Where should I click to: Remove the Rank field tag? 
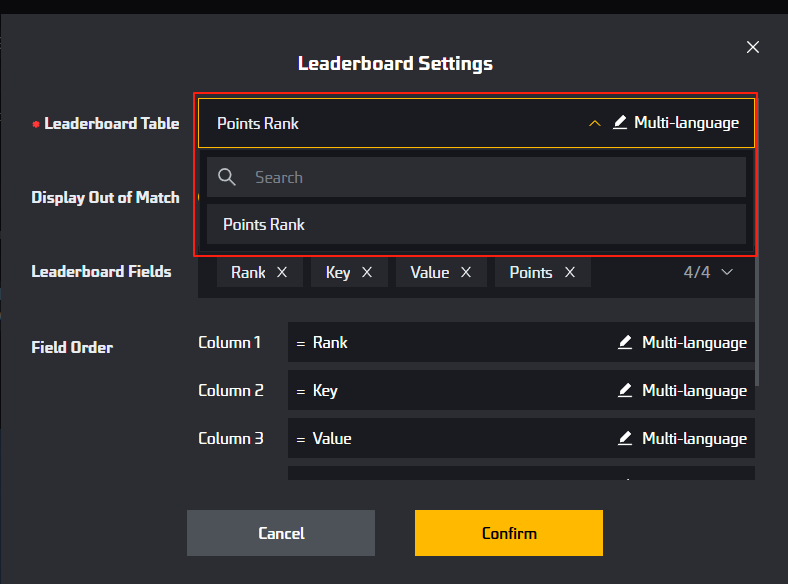(x=282, y=272)
